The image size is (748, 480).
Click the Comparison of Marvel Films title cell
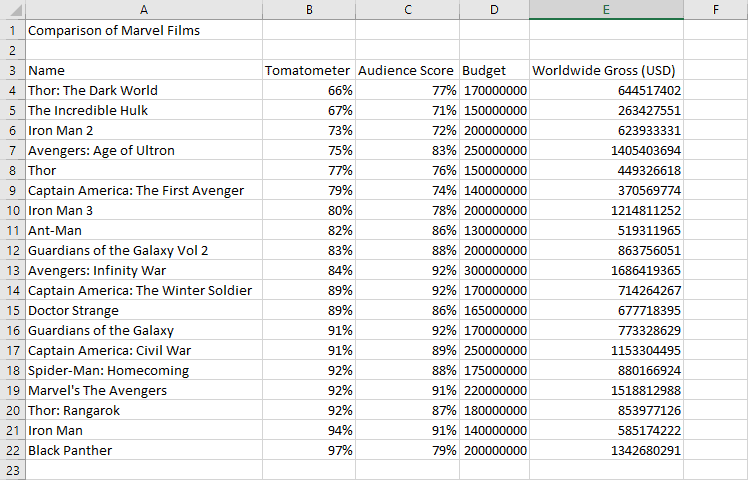point(144,31)
